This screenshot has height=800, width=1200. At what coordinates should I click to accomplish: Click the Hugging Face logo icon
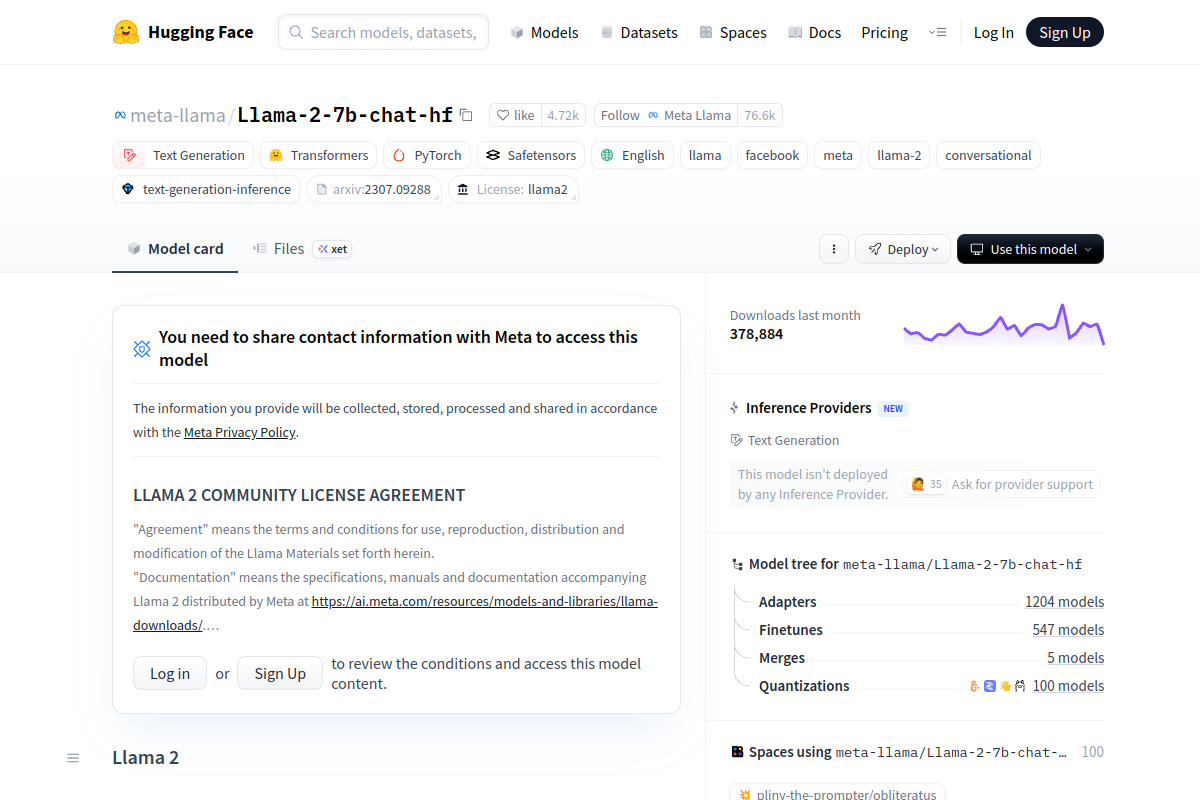(126, 32)
